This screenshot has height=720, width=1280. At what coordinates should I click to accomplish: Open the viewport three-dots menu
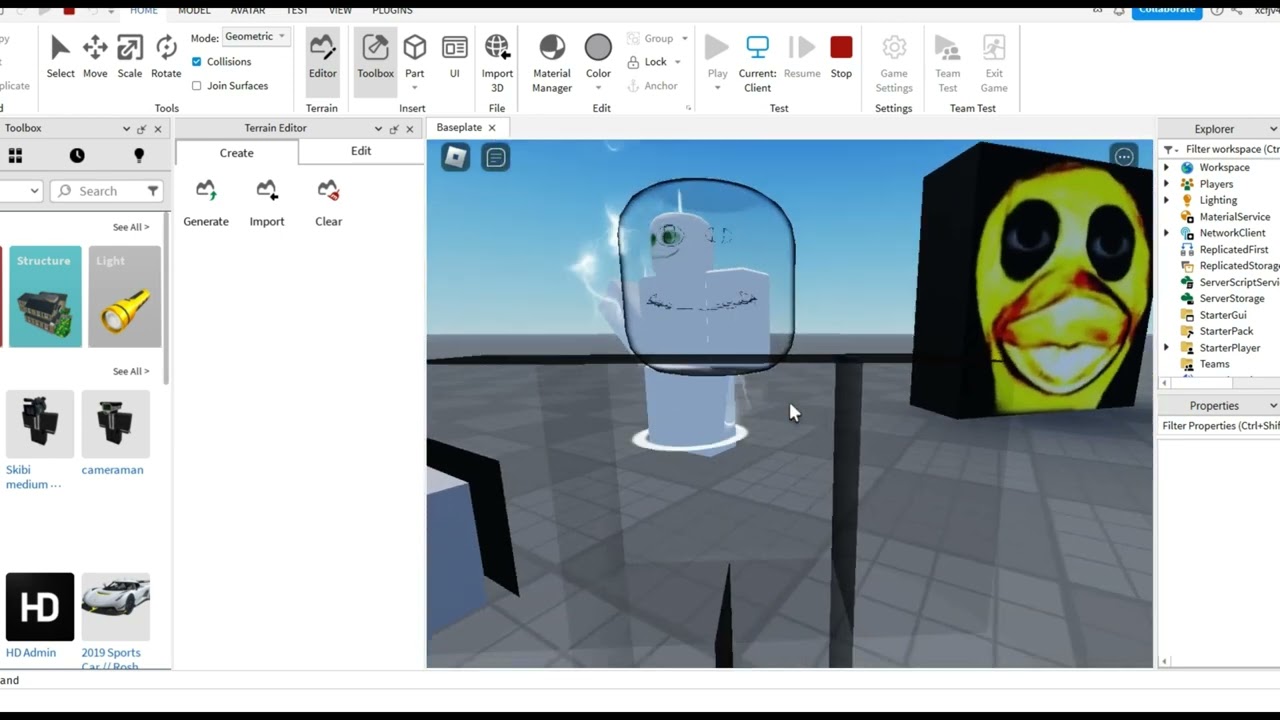pos(1124,157)
